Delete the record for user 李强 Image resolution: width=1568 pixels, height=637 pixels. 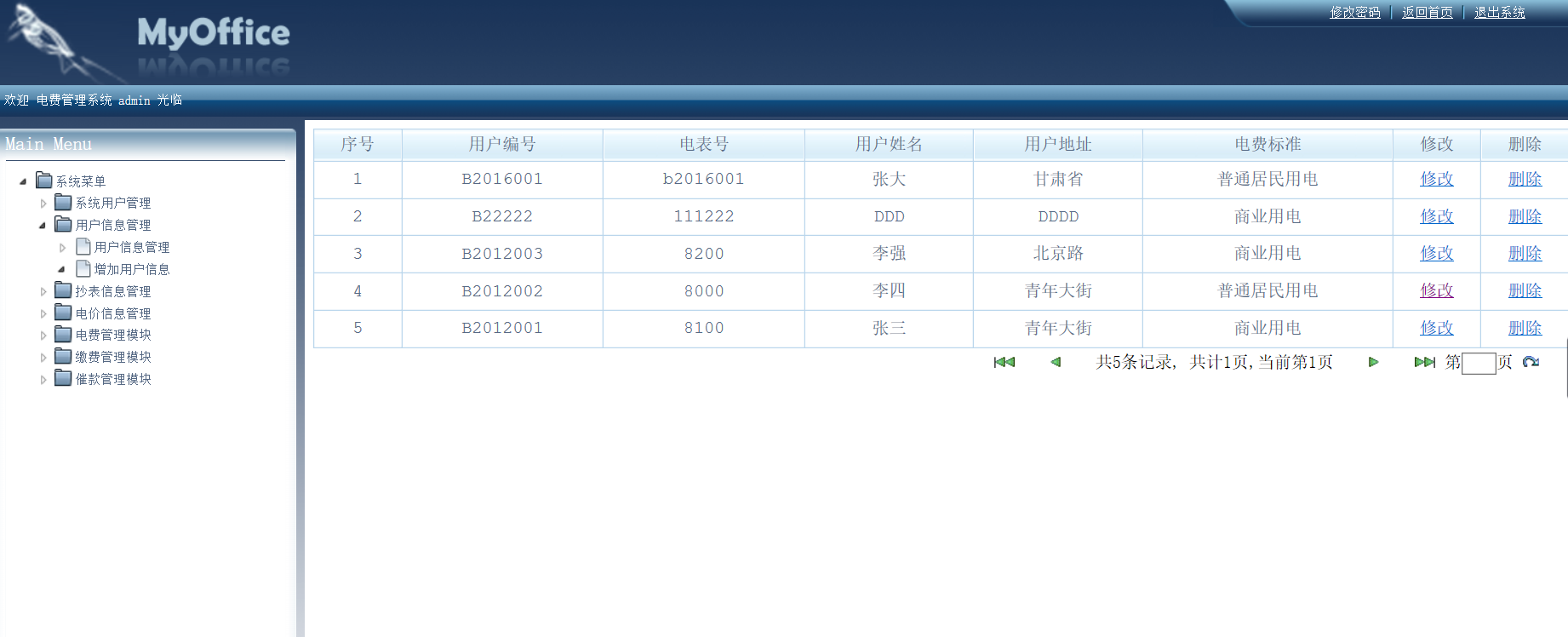click(x=1524, y=254)
